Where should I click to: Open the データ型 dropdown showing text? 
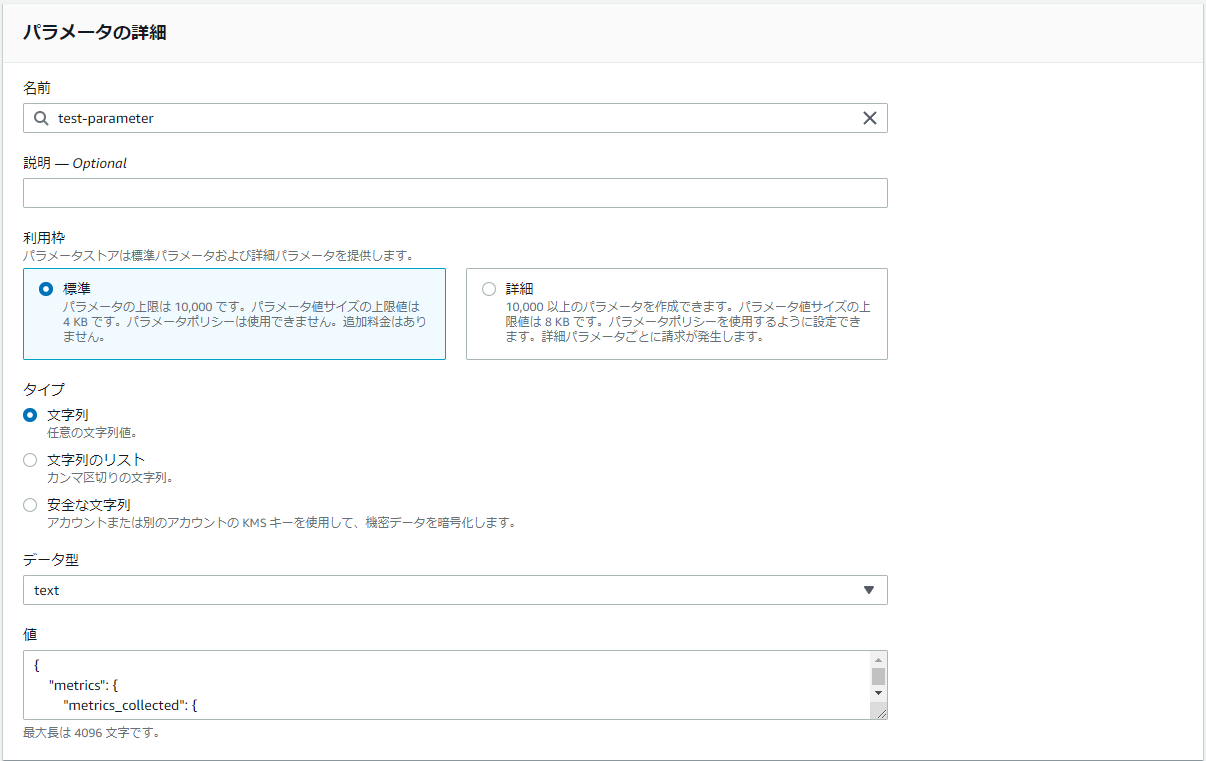coord(455,590)
